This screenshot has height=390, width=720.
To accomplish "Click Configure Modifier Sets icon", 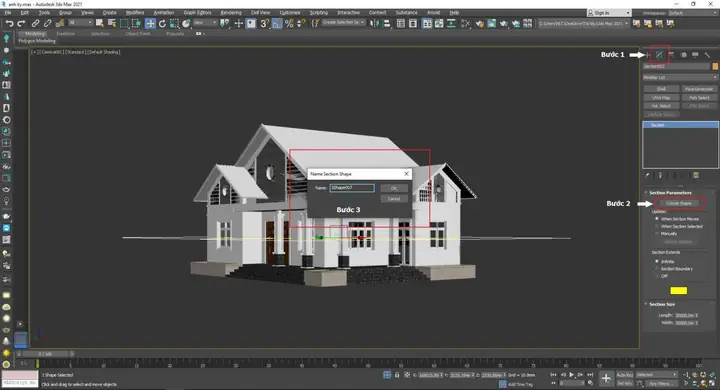I will (x=696, y=175).
